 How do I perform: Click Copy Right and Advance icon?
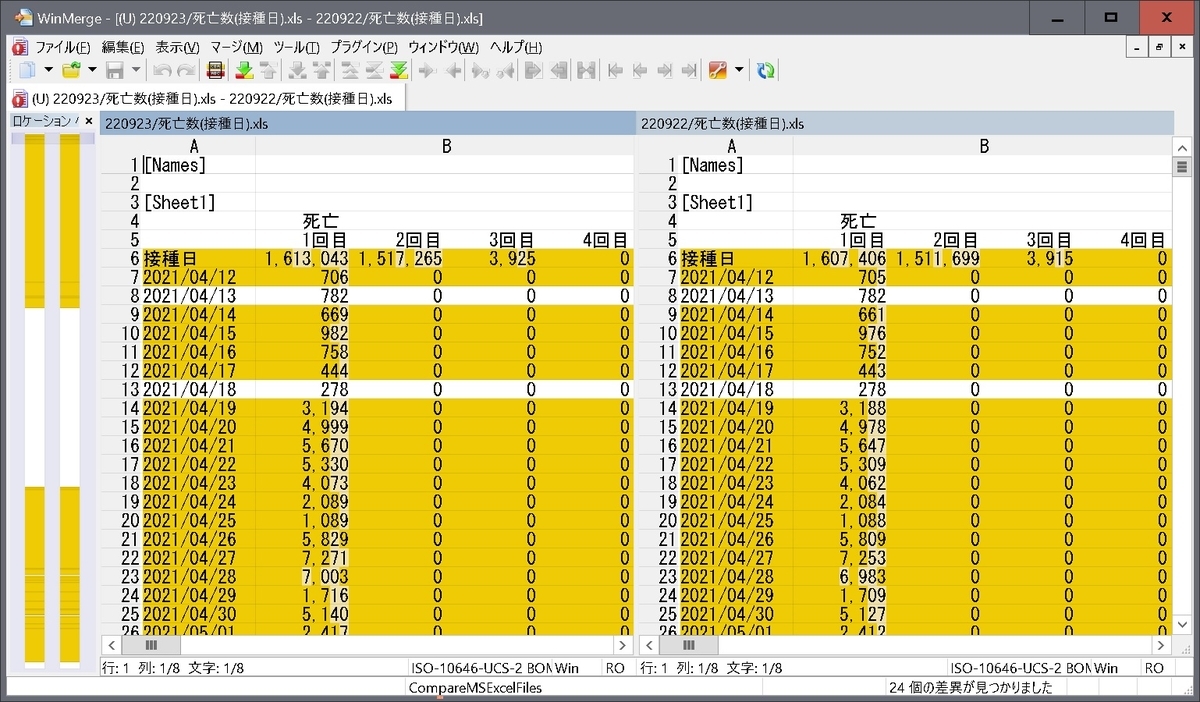480,70
